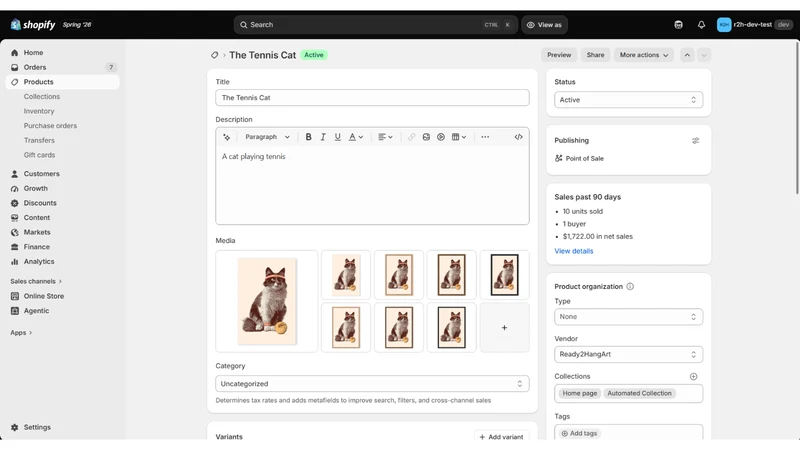Edit the Title field
This screenshot has width=800, height=450.
pyautogui.click(x=372, y=97)
